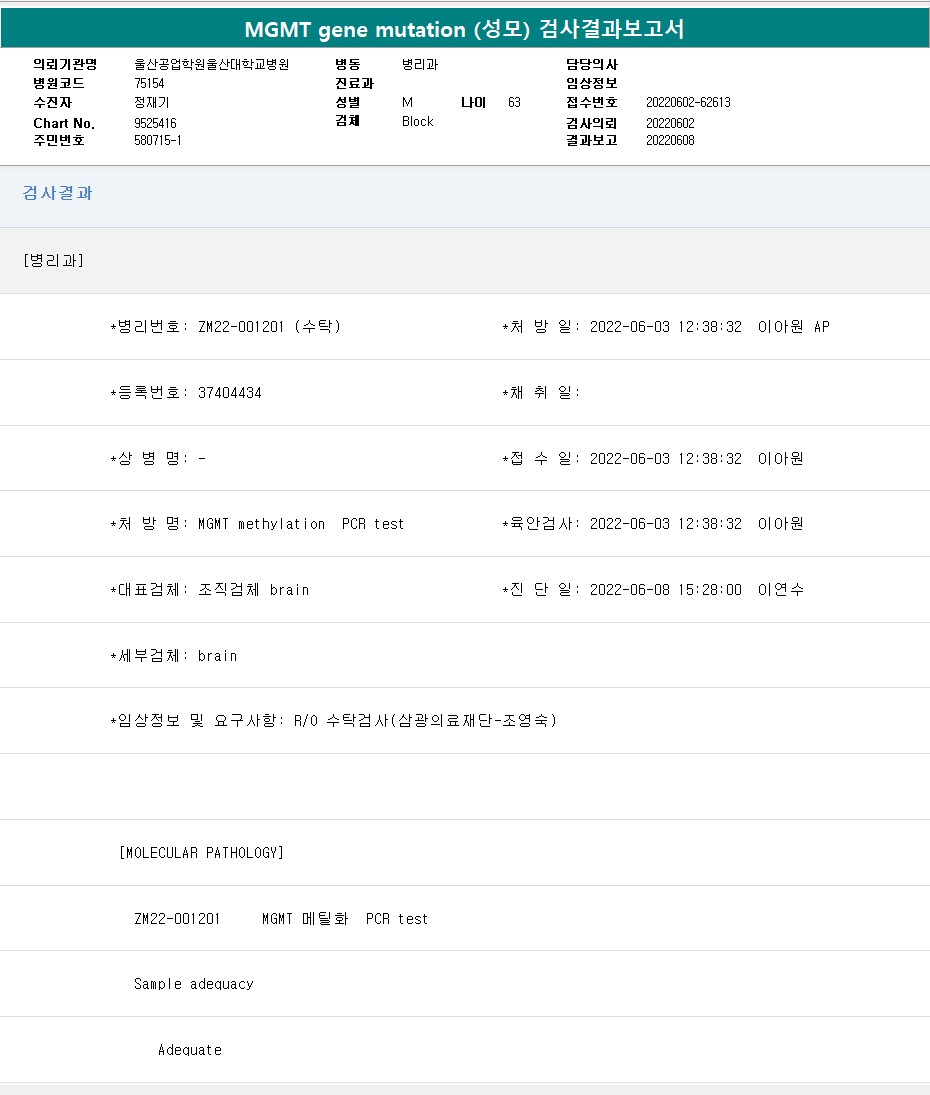The image size is (930, 1095).
Task: Click registration number '37404434'
Action: (230, 393)
